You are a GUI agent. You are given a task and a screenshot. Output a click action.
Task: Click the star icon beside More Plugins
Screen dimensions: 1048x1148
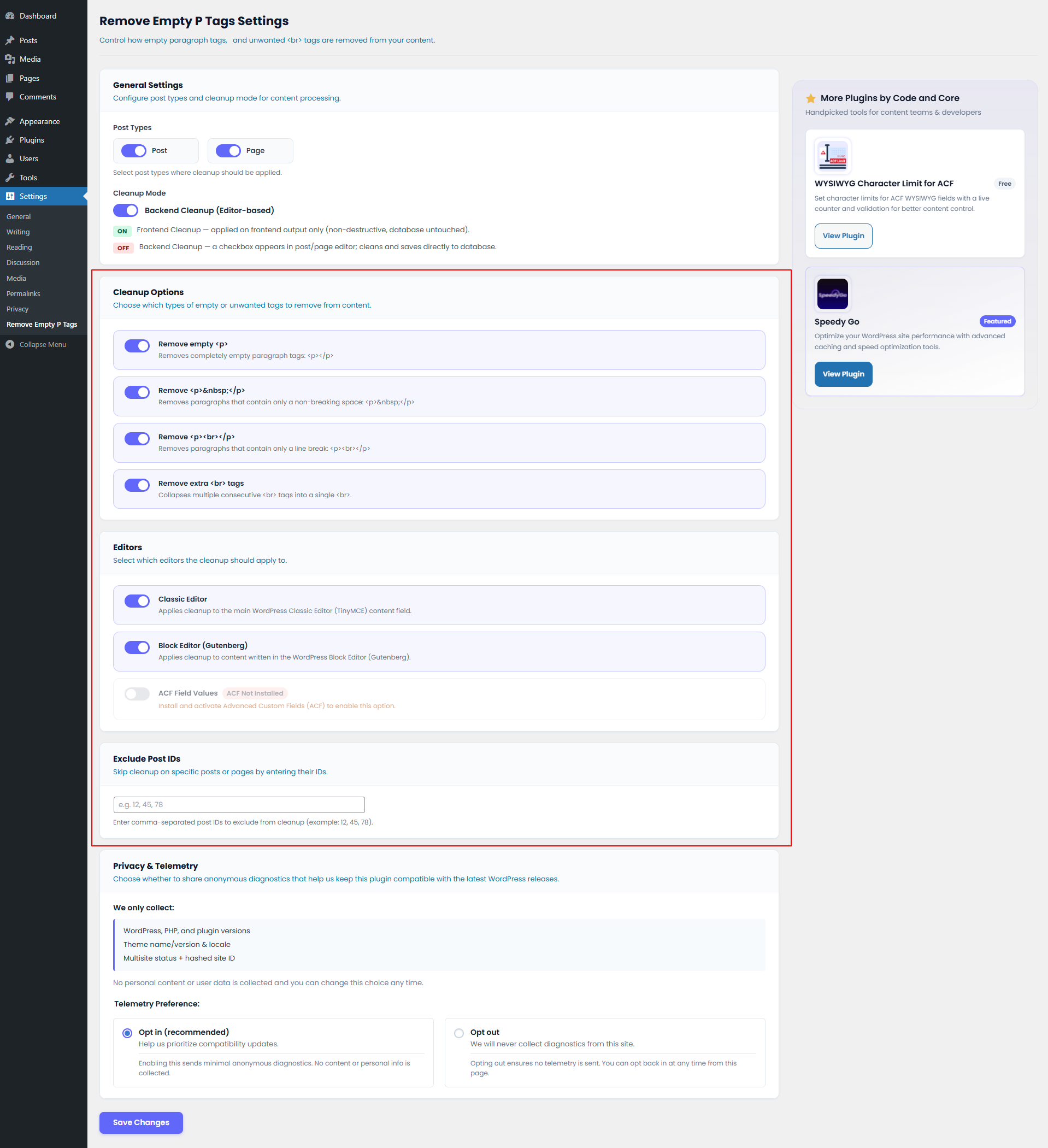coord(810,98)
